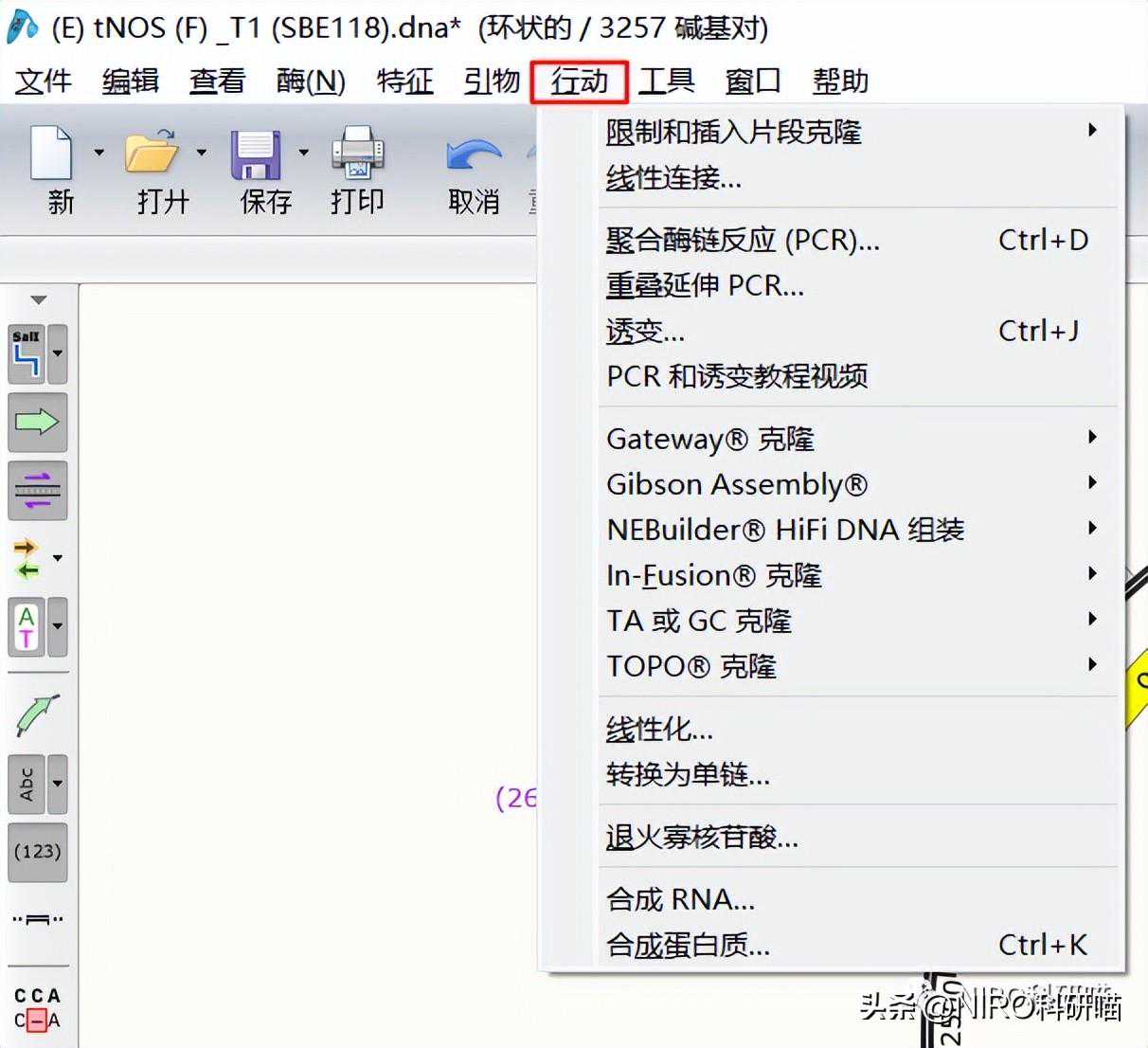Open the dropdown arrow beside the Abc icon

click(58, 784)
